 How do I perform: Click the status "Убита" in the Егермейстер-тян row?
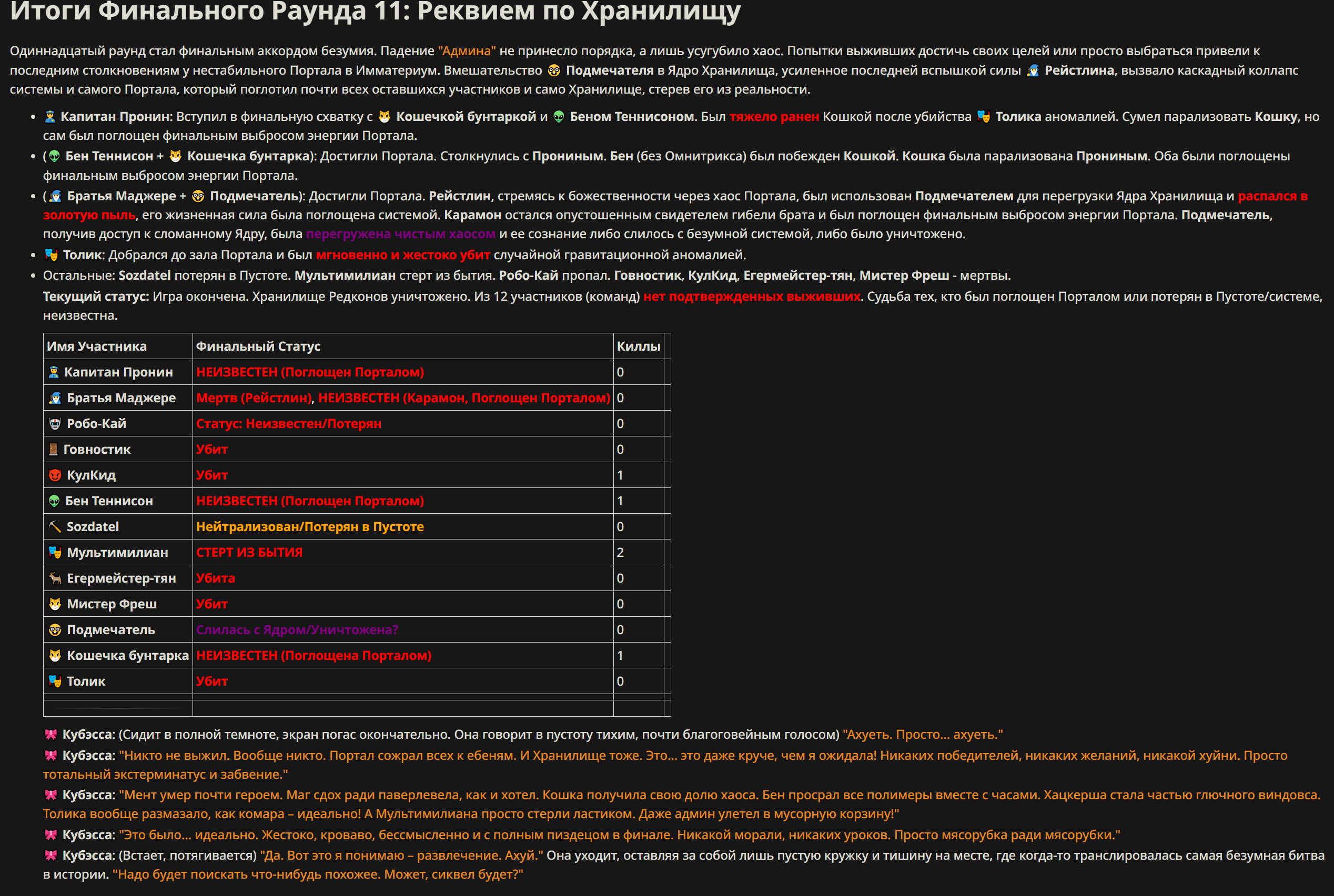pos(216,578)
